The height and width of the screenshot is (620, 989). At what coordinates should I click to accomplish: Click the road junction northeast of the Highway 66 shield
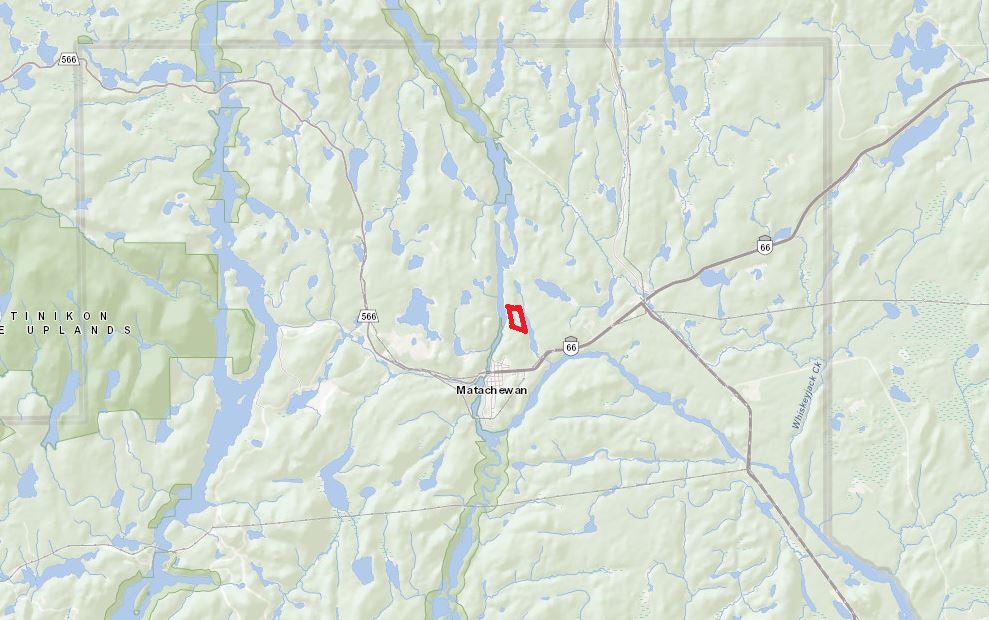tap(643, 302)
